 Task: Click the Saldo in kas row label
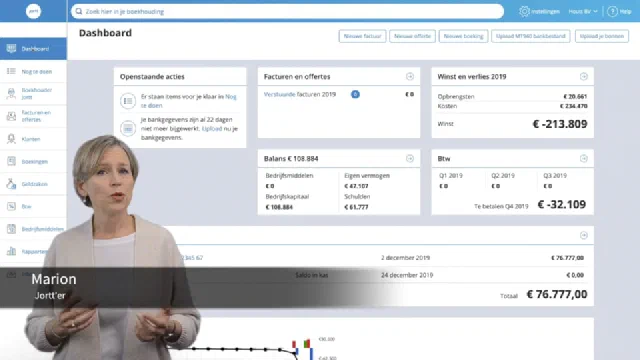pyautogui.click(x=312, y=276)
